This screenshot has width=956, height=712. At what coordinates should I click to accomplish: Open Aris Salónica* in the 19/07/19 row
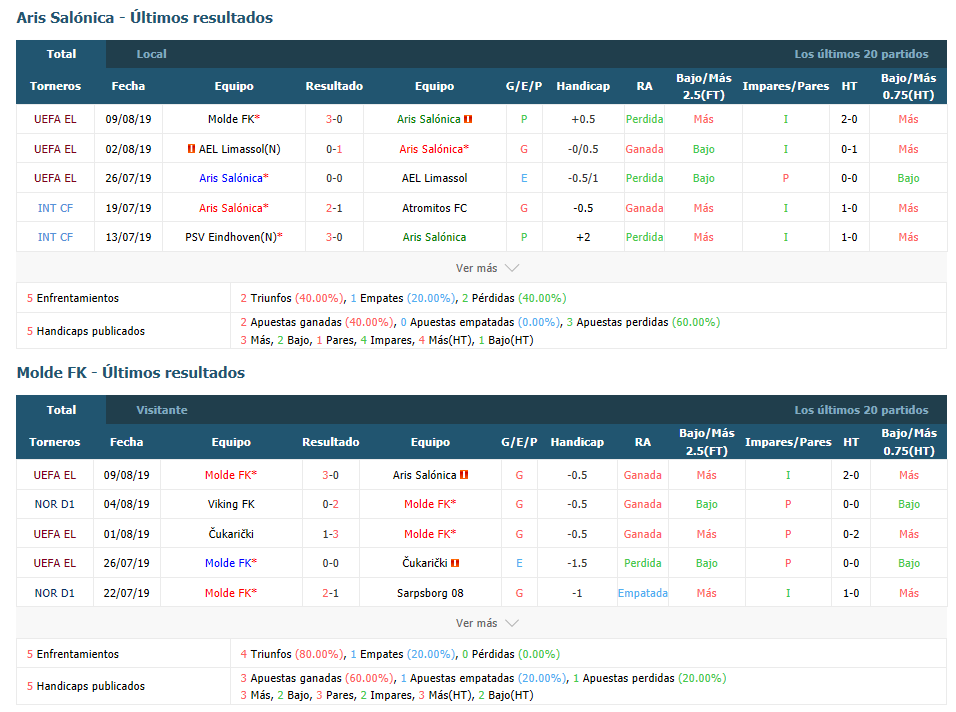[234, 208]
